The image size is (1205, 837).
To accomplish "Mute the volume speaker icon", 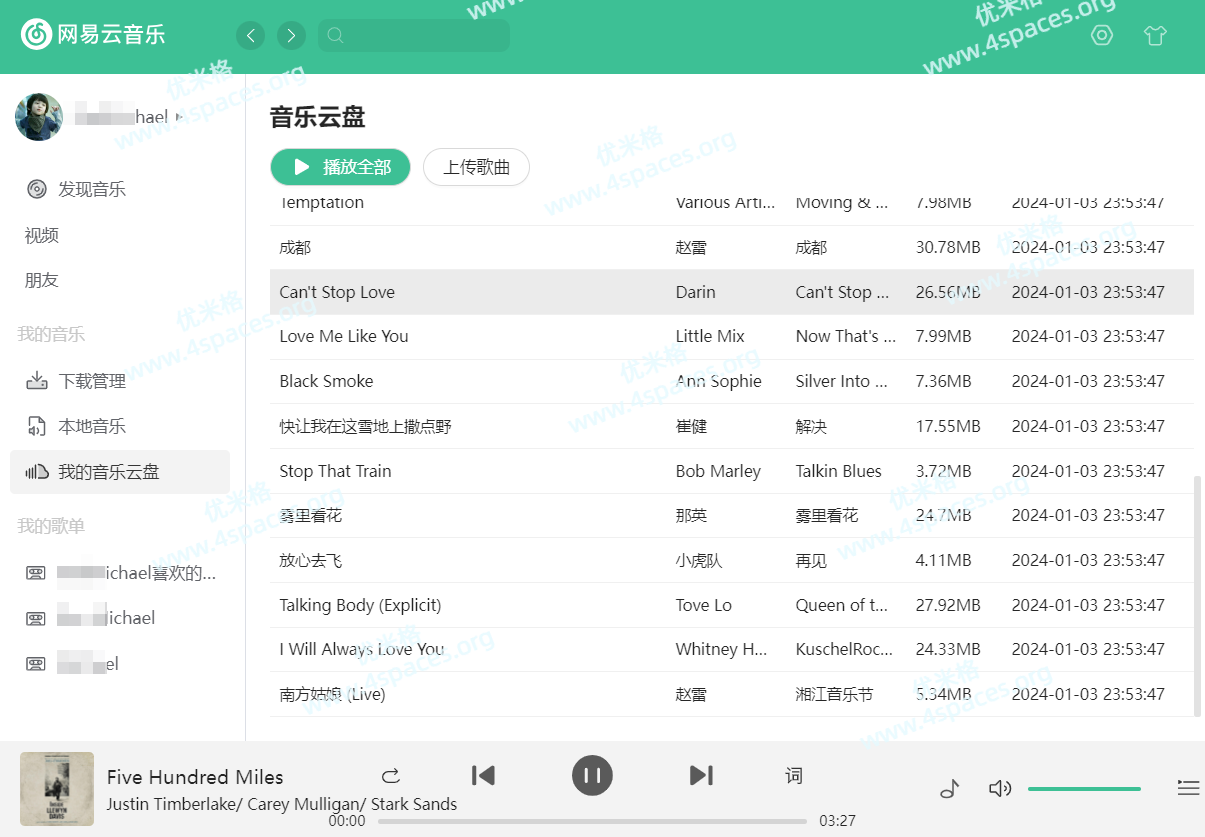I will 999,789.
